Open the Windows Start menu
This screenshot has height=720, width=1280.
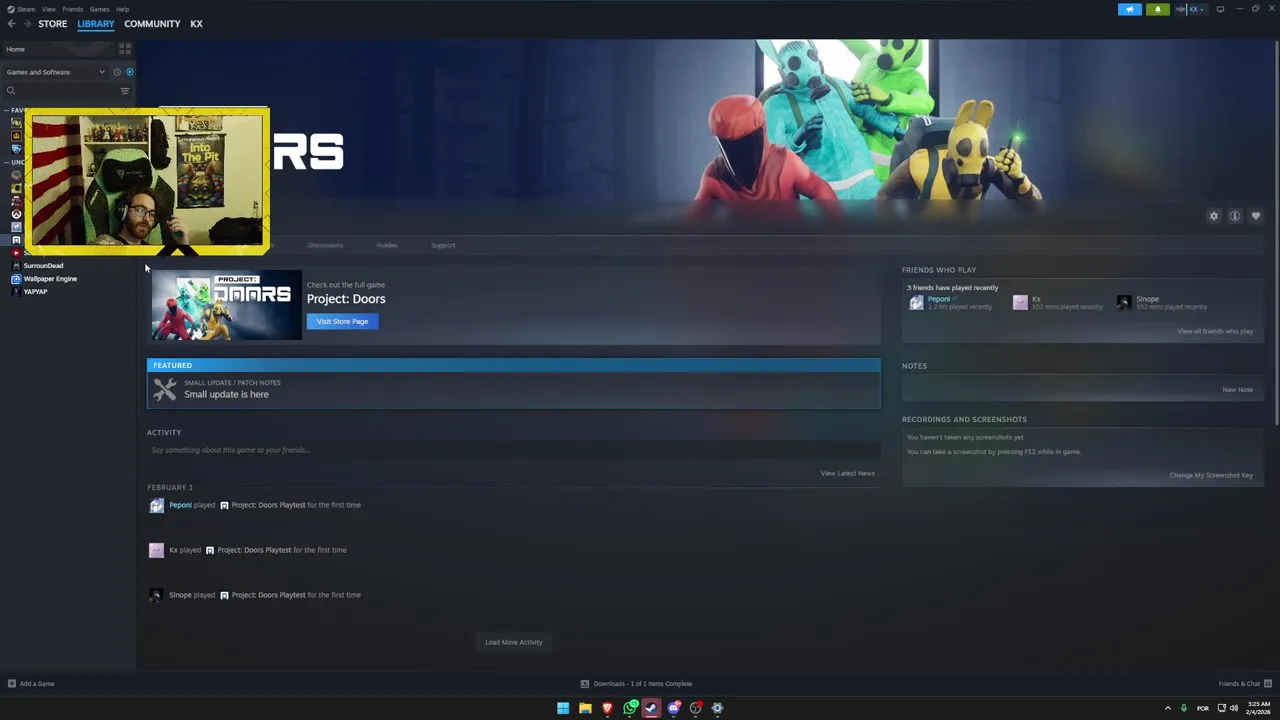pos(563,708)
